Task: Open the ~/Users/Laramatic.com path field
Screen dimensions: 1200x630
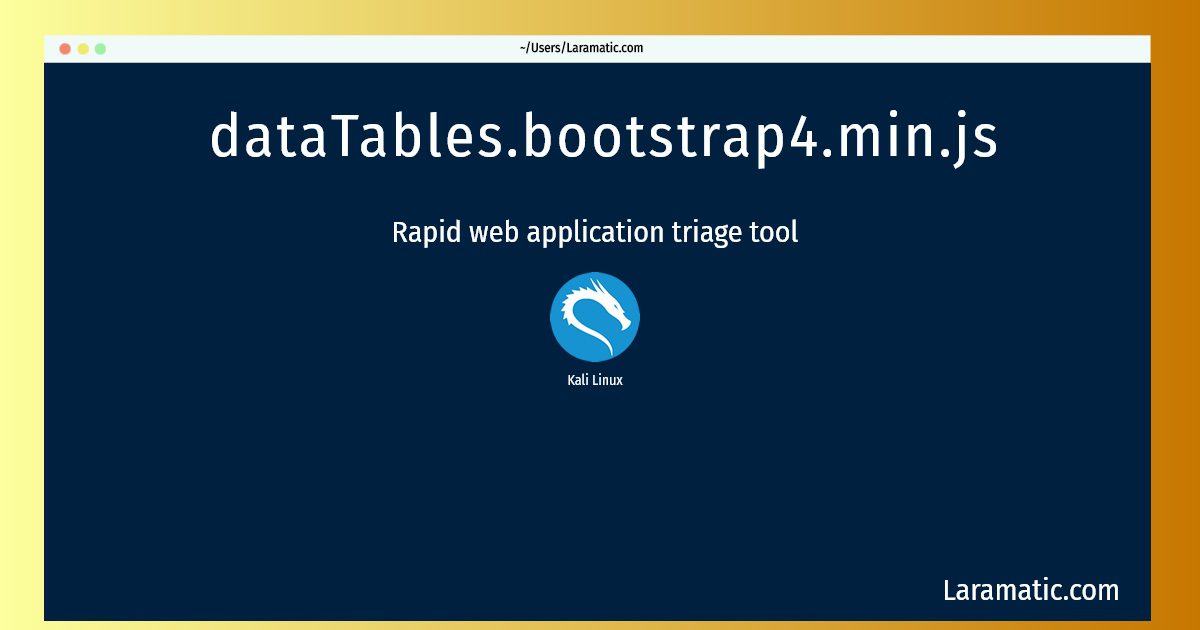Action: [580, 47]
